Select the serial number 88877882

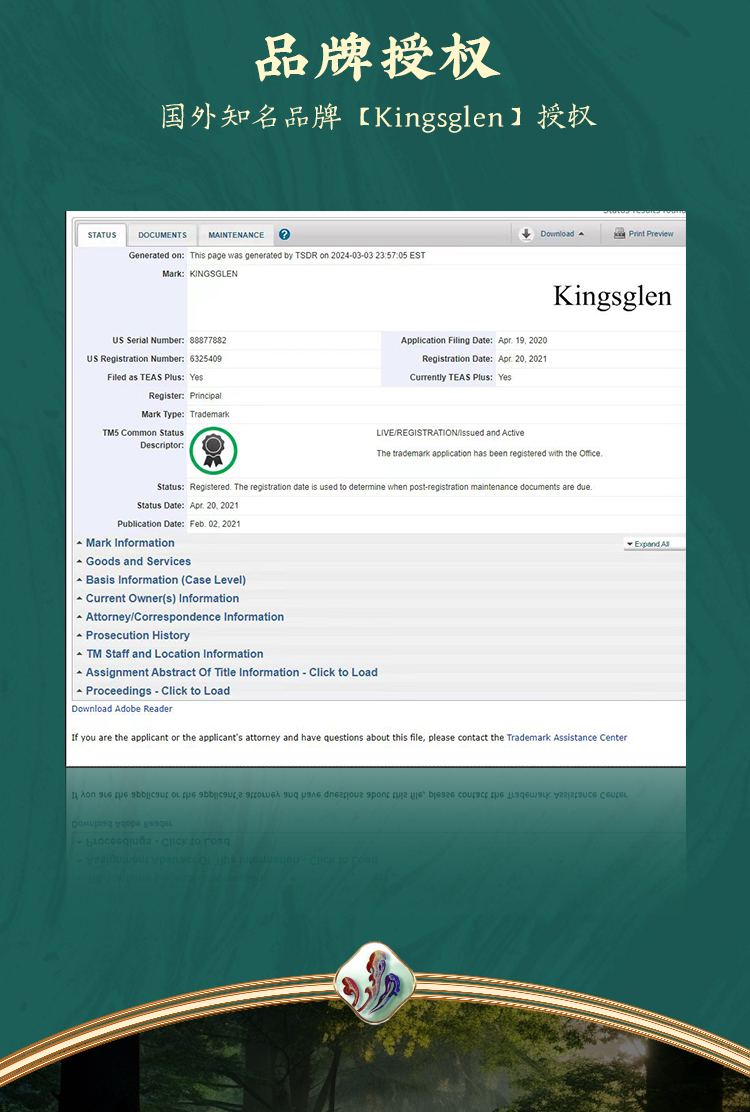[208, 340]
